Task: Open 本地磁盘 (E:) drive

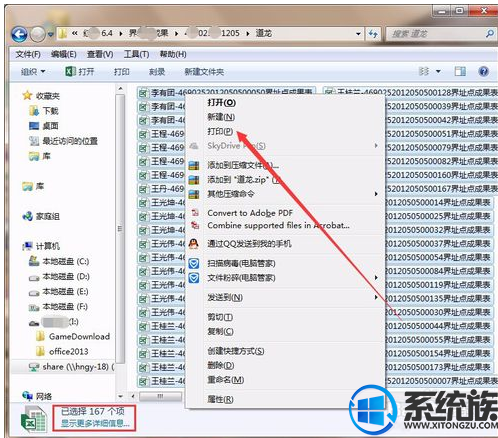Action: pos(58,292)
